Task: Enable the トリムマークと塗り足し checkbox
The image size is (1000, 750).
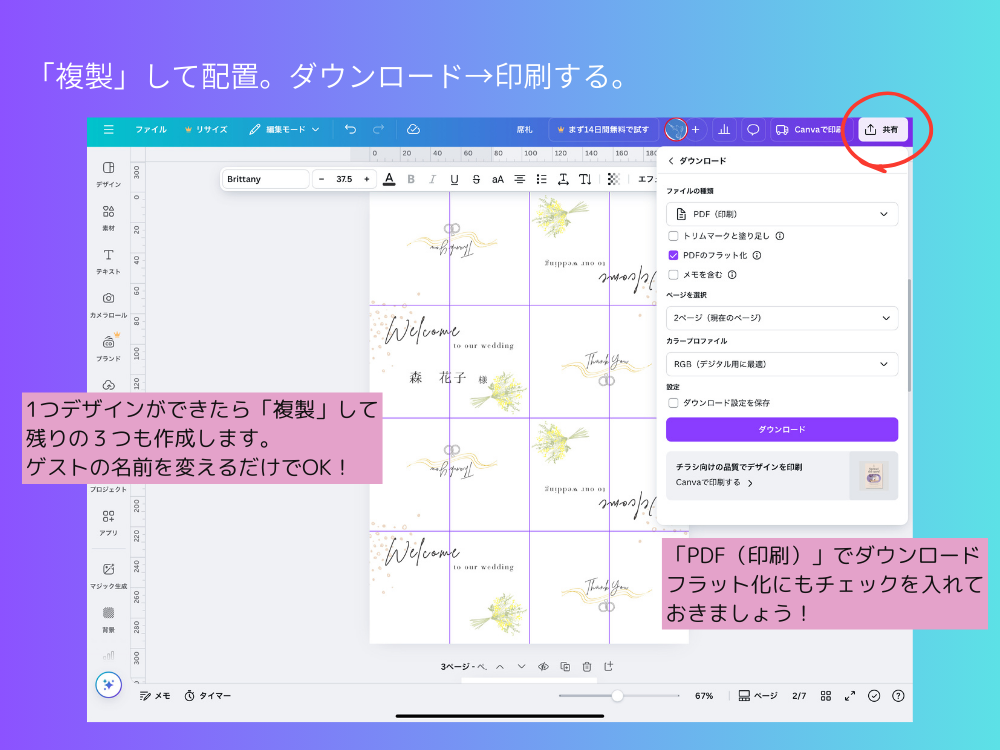Action: coord(673,235)
